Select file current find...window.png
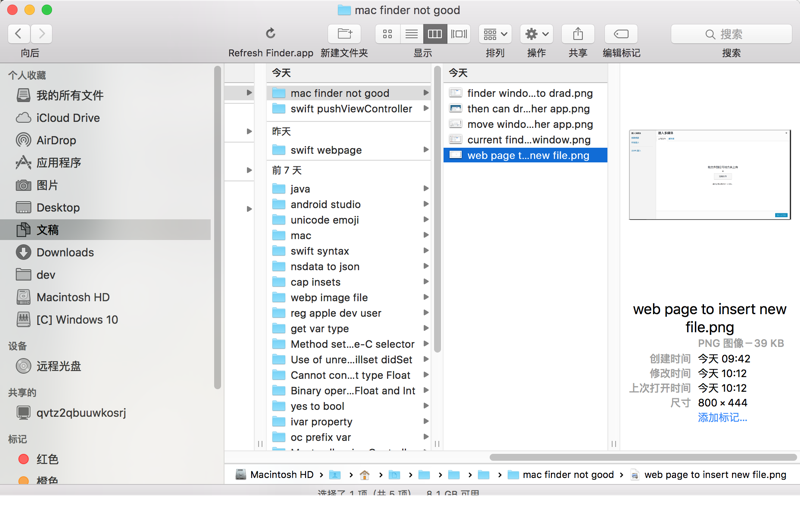This screenshot has height=505, width=800. coord(526,140)
